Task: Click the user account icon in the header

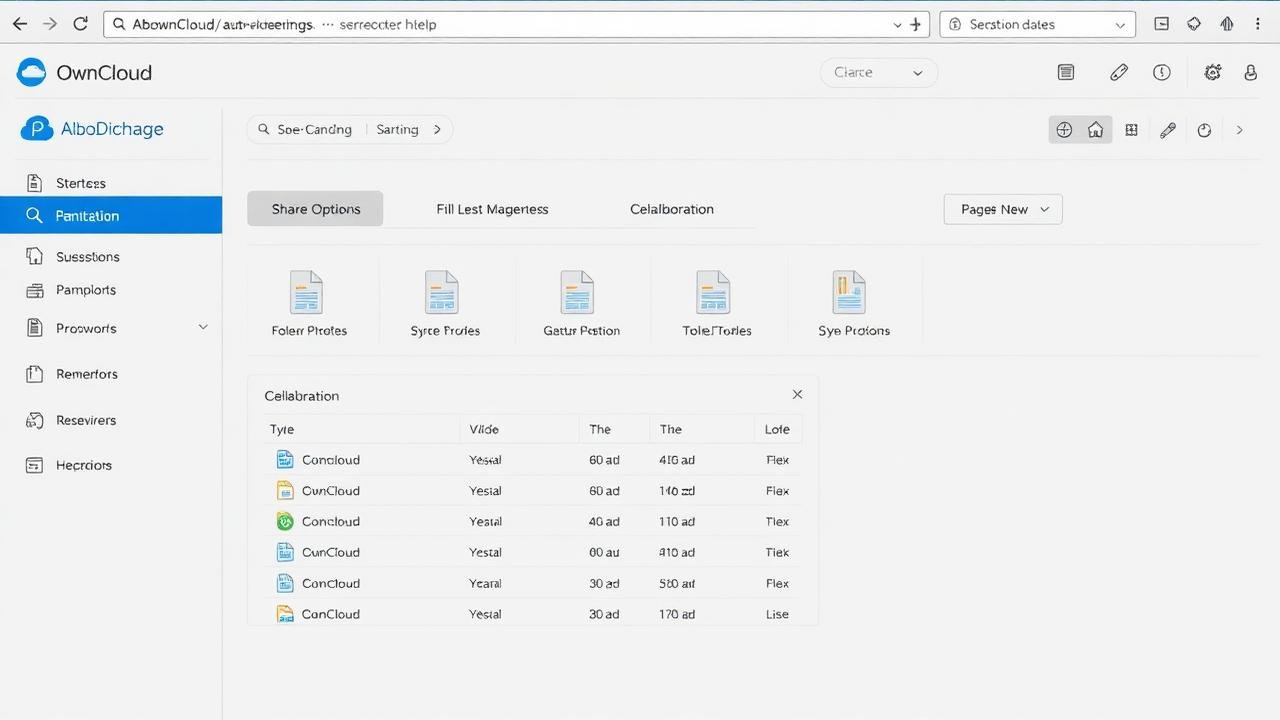Action: [1250, 72]
